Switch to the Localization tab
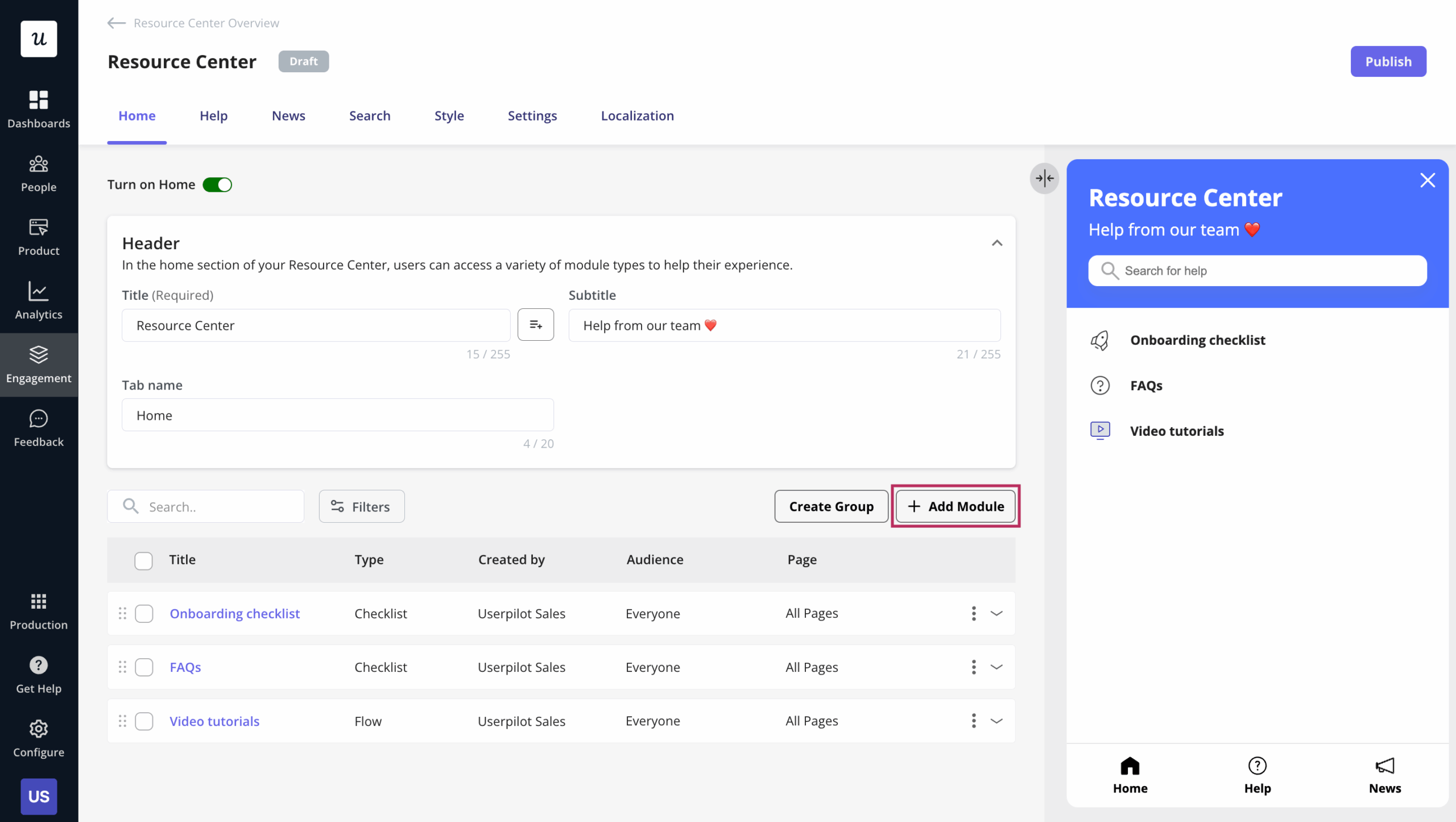 tap(637, 115)
